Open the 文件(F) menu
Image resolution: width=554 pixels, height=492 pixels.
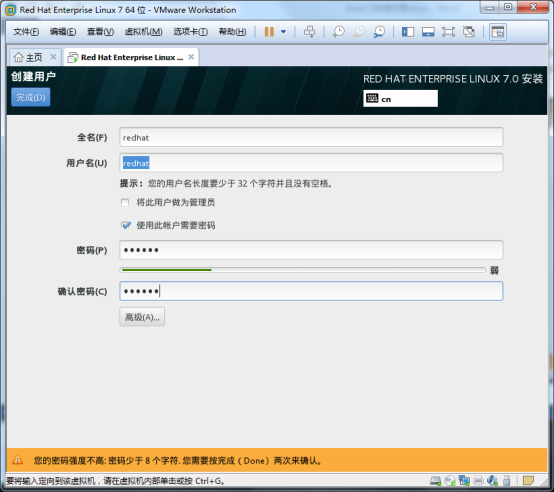26,32
